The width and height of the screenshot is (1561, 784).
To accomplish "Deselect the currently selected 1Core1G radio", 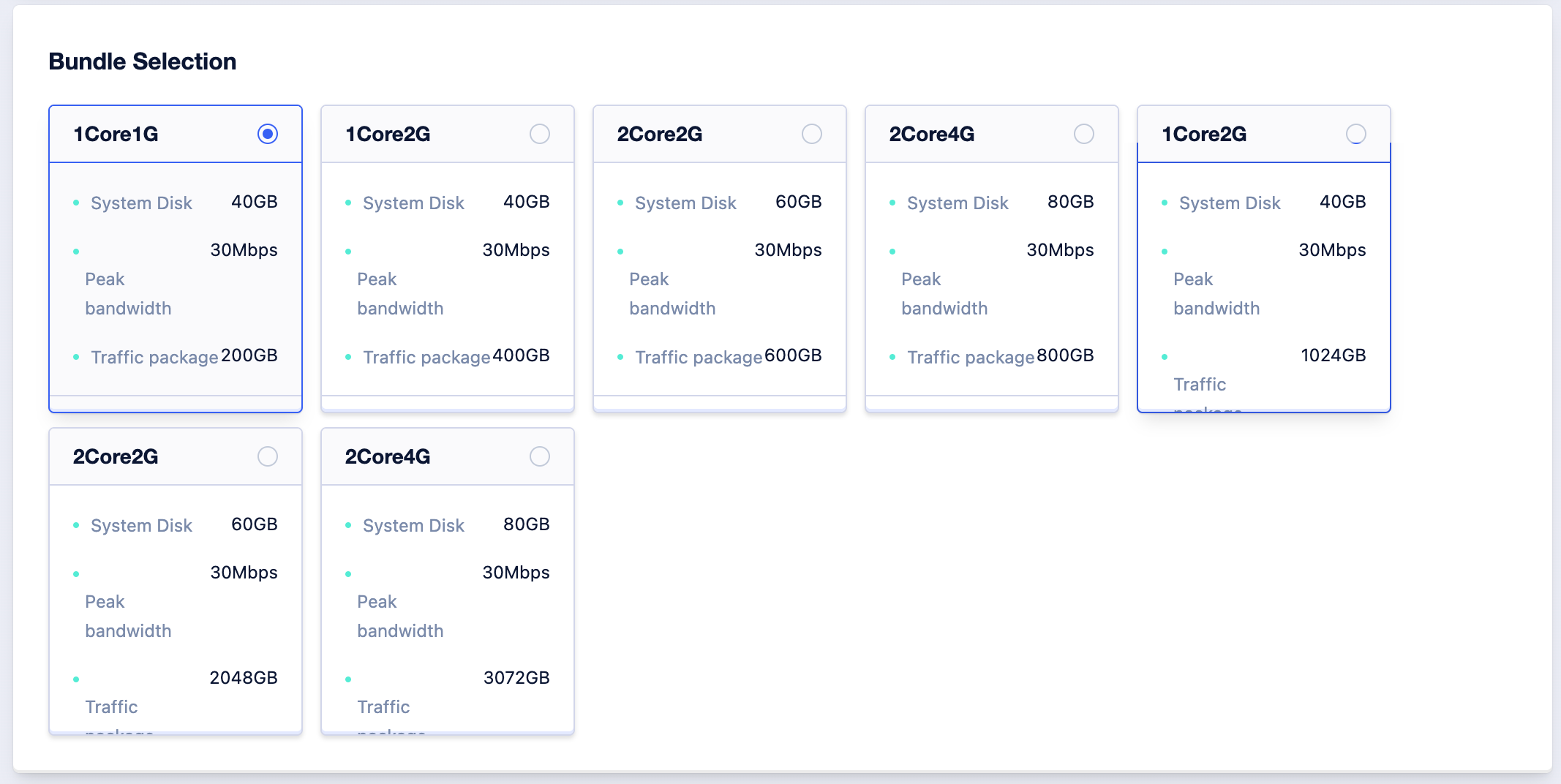I will tap(268, 134).
